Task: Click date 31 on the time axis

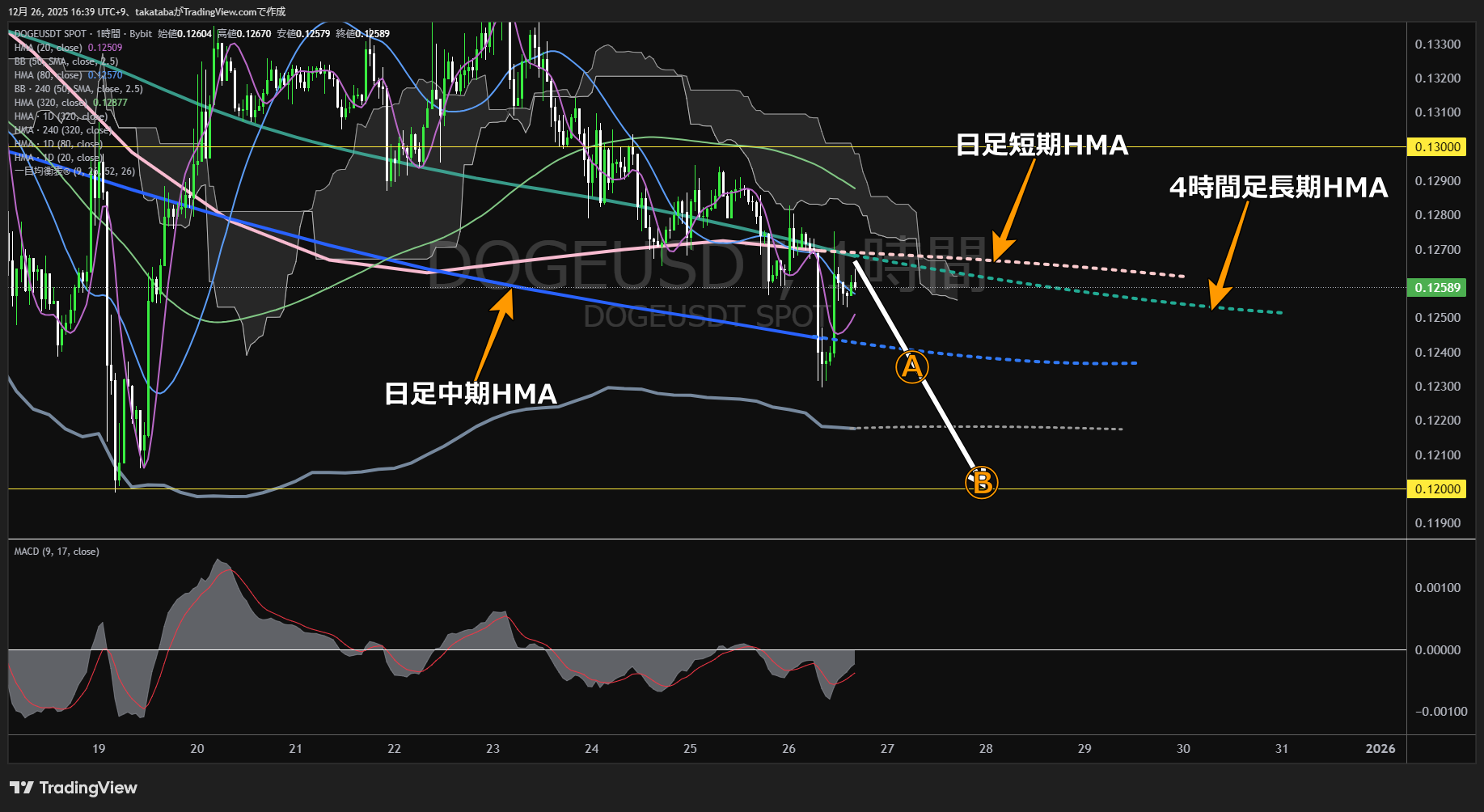Action: tap(1282, 749)
